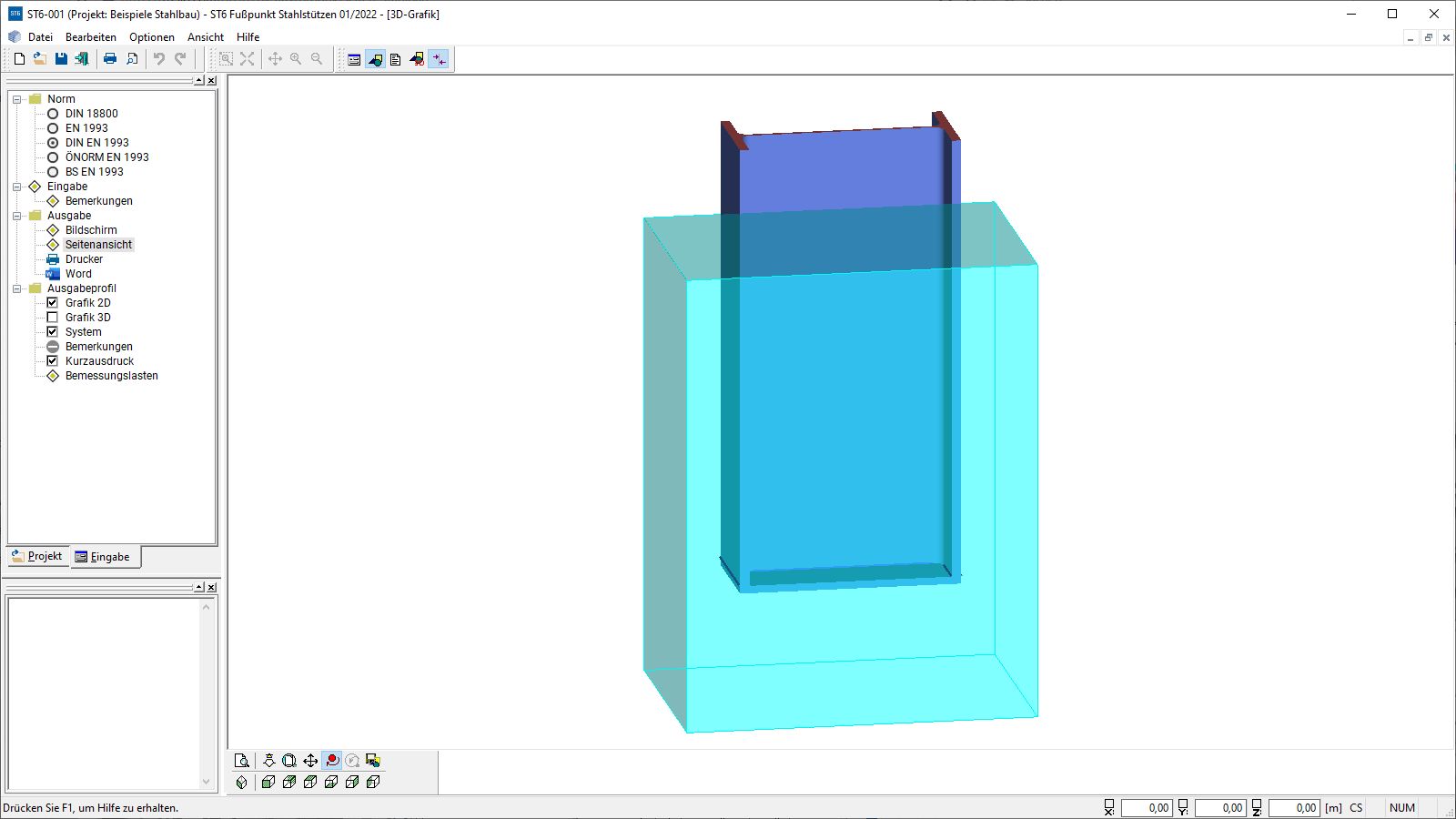The width and height of the screenshot is (1456, 819).
Task: Open Bemessungslasten tree item
Action: coord(112,376)
